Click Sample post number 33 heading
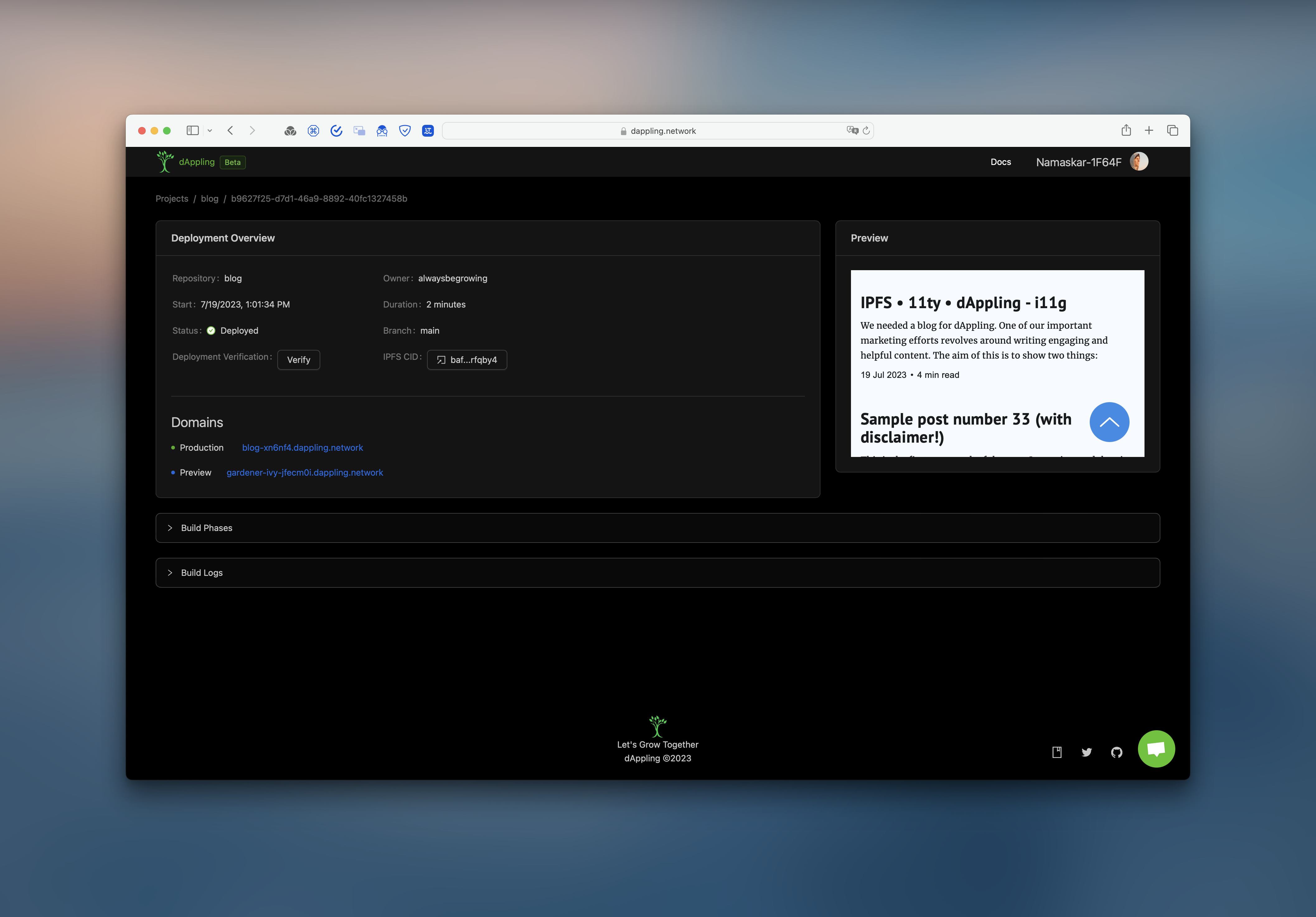The image size is (1316, 917). tap(966, 428)
